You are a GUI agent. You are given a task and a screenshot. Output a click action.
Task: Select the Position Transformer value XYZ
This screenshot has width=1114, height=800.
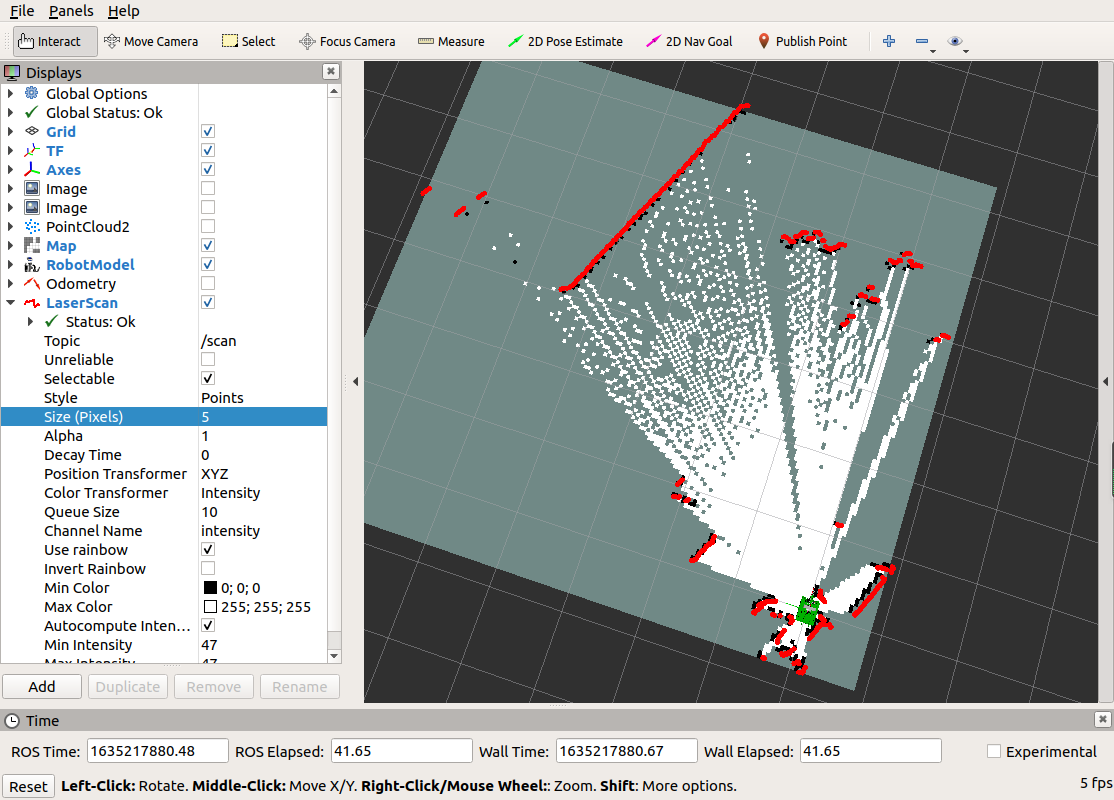(215, 474)
